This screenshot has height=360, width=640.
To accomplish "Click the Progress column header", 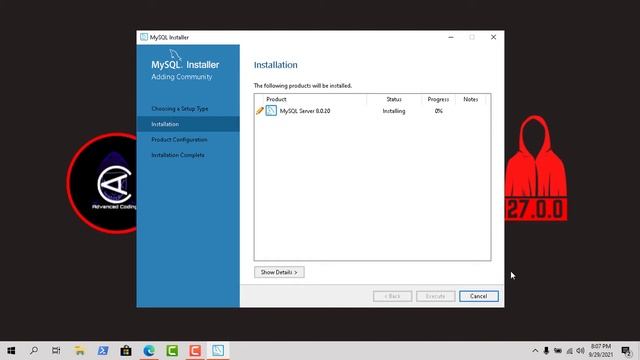I will pos(438,99).
